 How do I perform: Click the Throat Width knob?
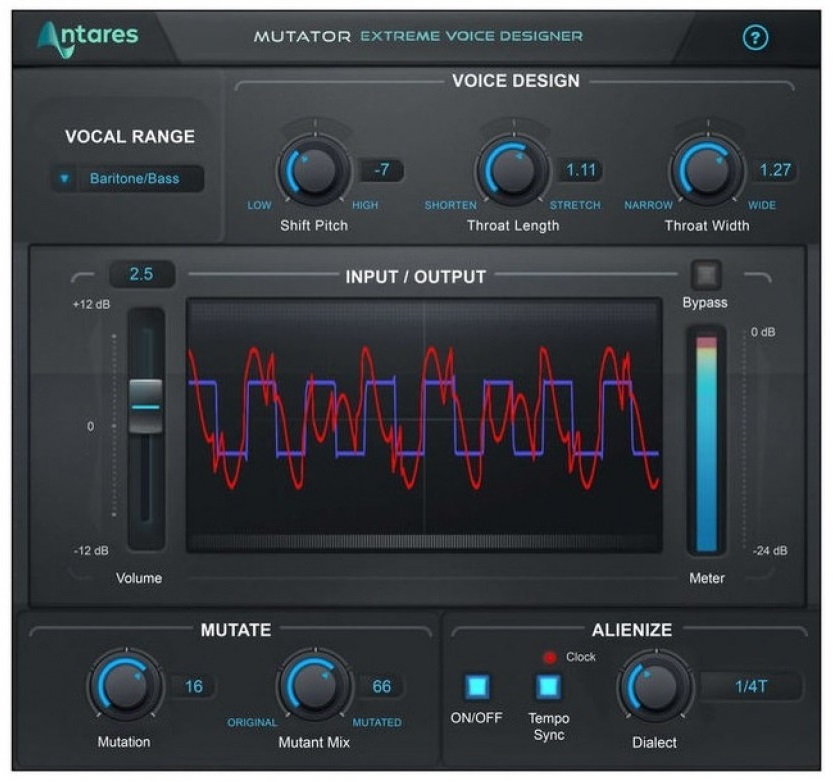point(707,171)
